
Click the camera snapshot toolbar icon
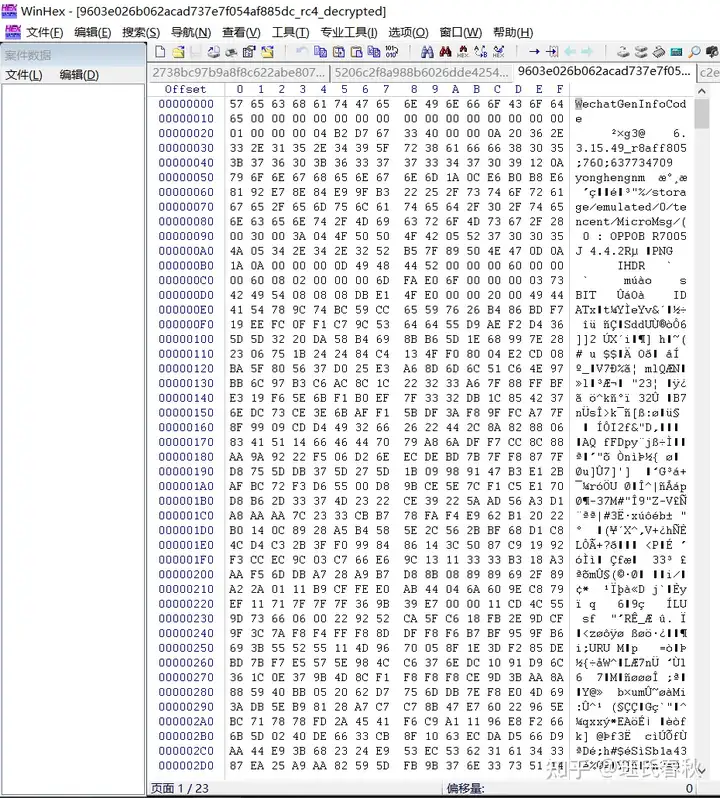tap(712, 51)
